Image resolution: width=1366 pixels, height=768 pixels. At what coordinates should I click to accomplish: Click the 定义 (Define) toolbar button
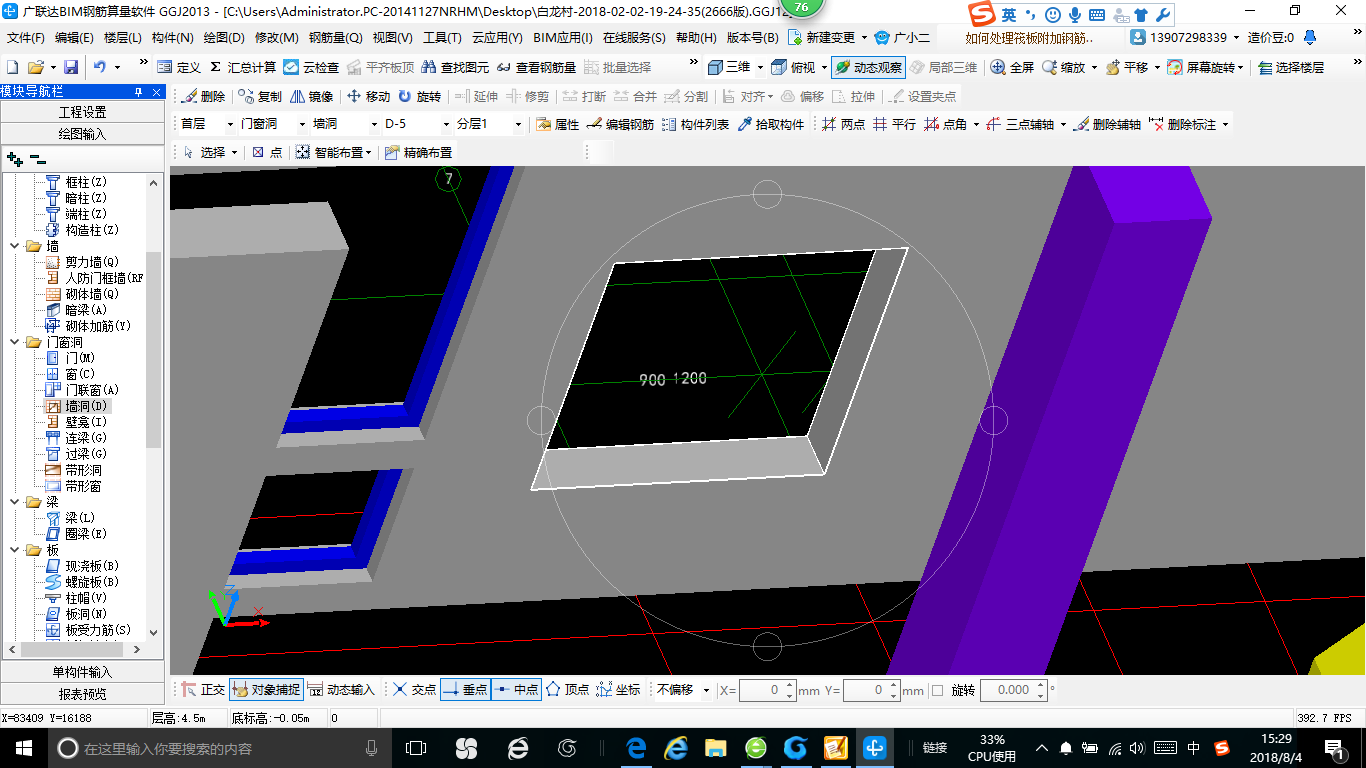point(179,67)
